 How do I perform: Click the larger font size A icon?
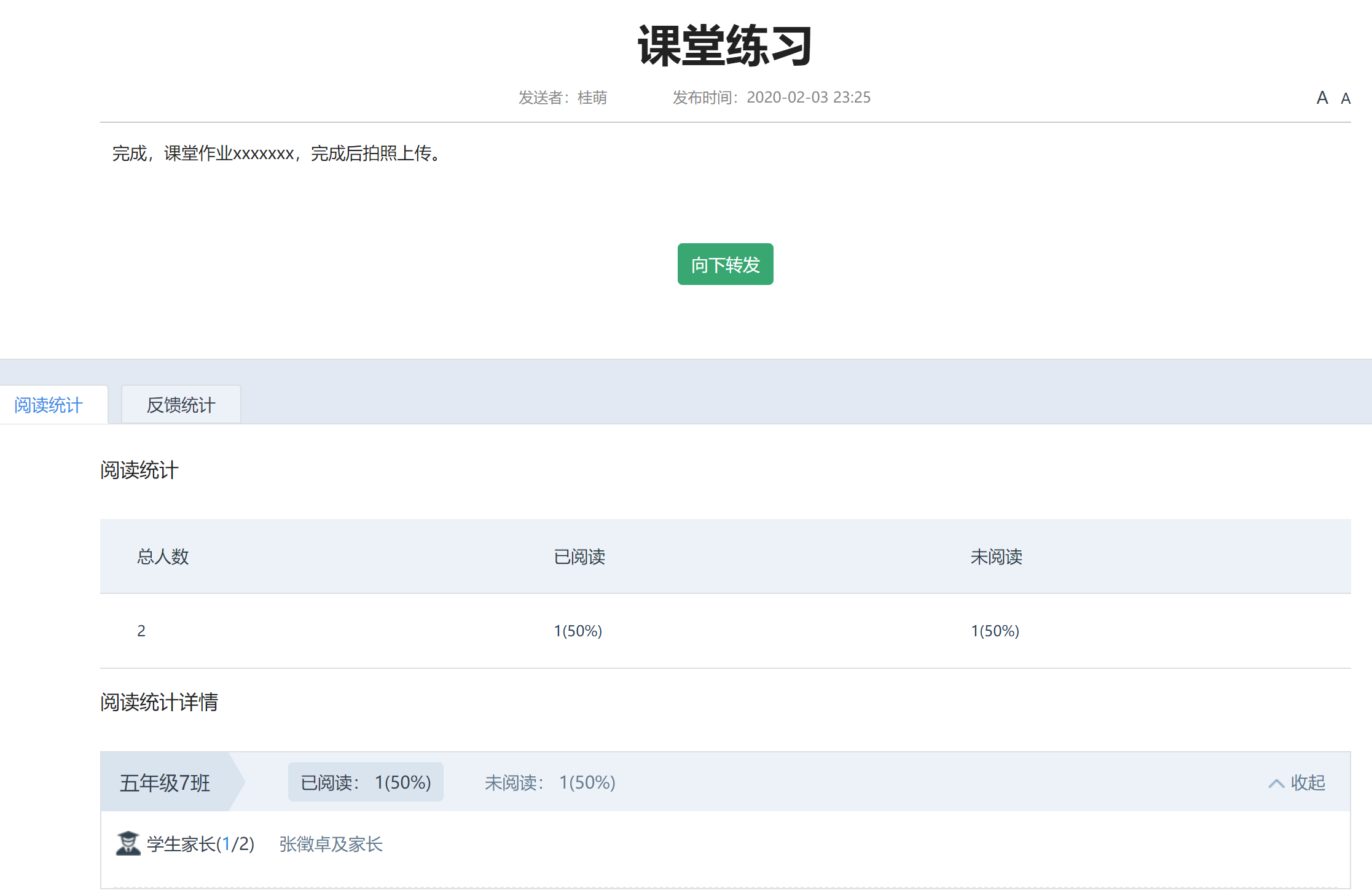pos(1322,98)
